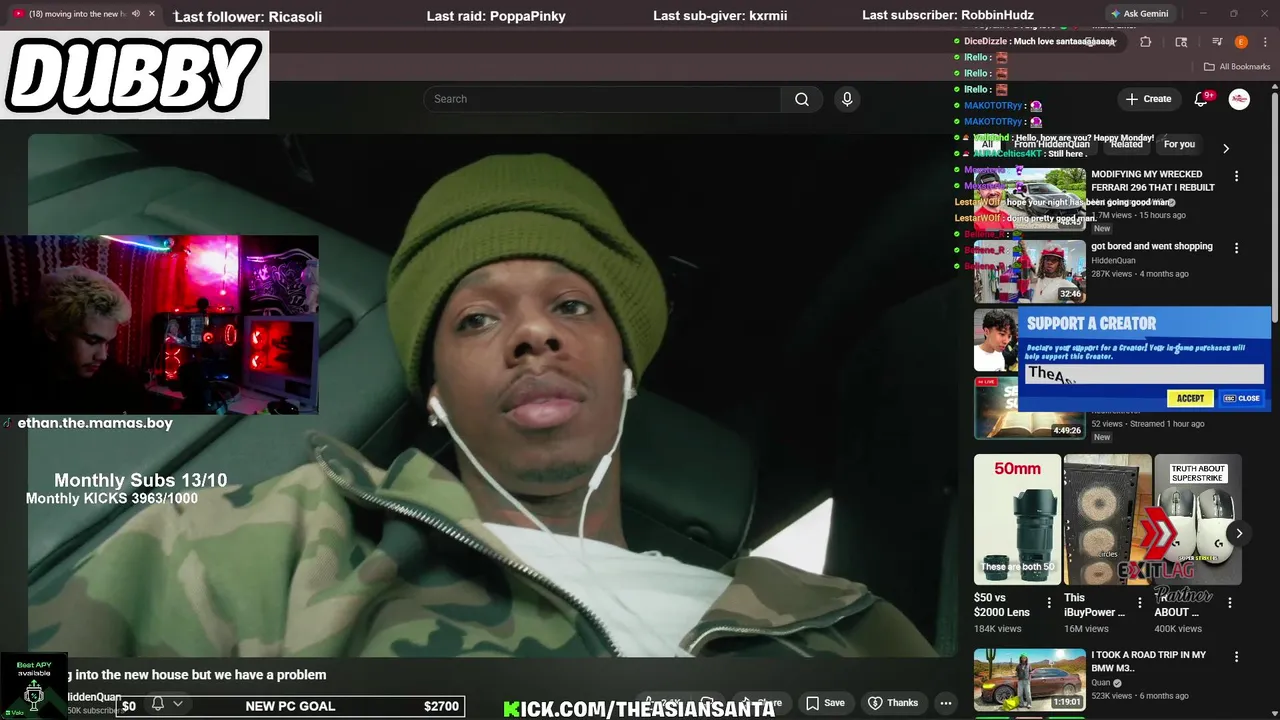The height and width of the screenshot is (720, 1280).
Task: Click got bored and went shopping thumbnail
Action: point(1029,271)
